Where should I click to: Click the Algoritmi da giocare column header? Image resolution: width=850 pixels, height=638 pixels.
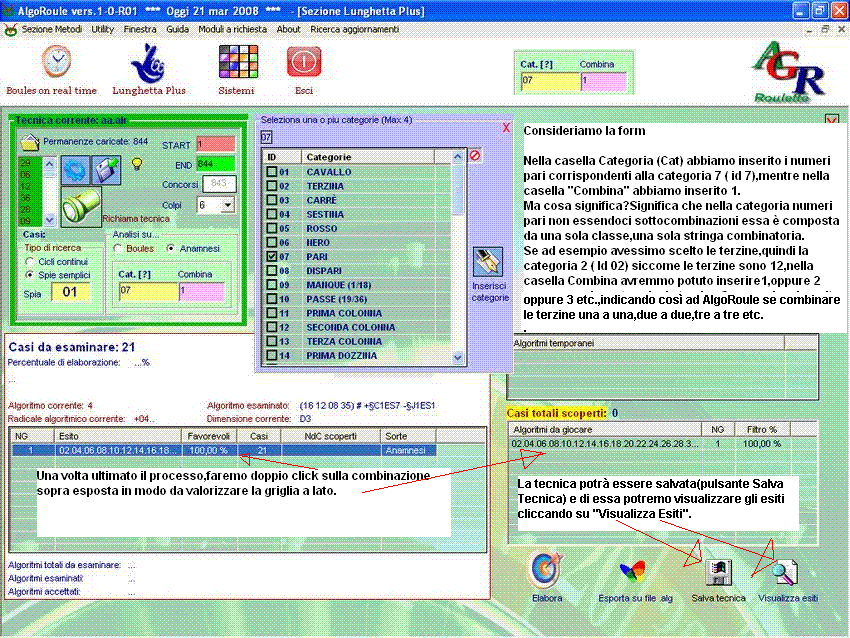point(605,429)
